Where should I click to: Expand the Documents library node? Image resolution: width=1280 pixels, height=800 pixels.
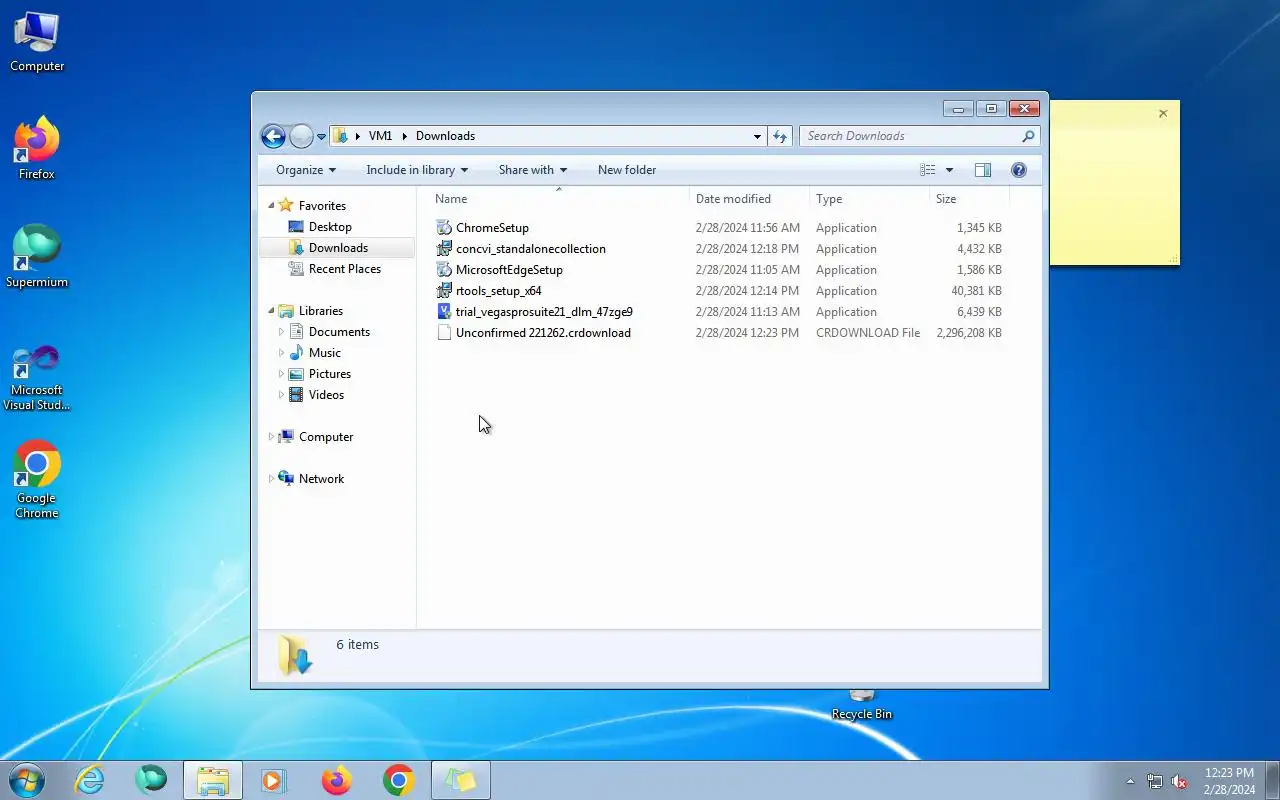(x=281, y=332)
